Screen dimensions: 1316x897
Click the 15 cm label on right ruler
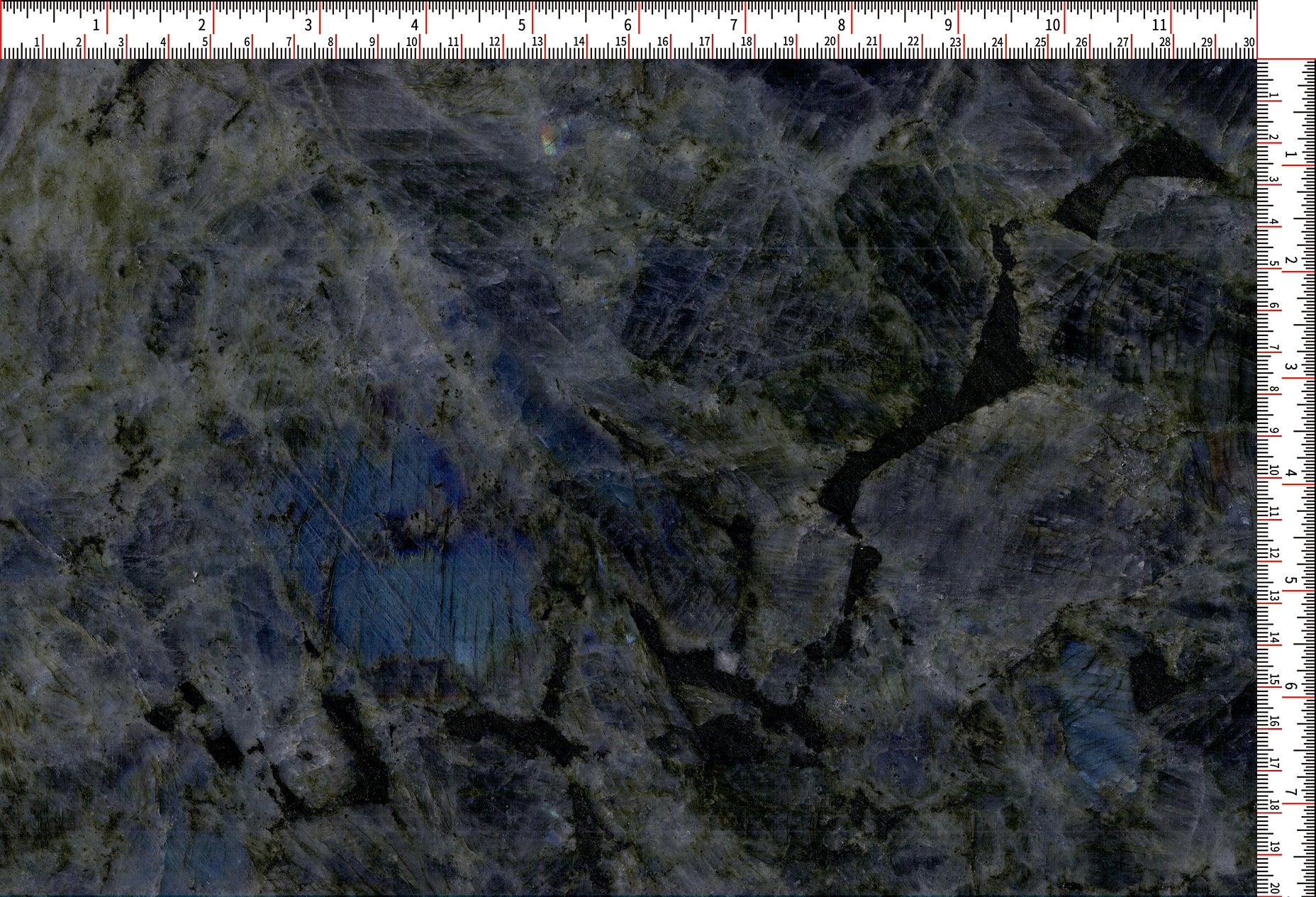point(1274,681)
